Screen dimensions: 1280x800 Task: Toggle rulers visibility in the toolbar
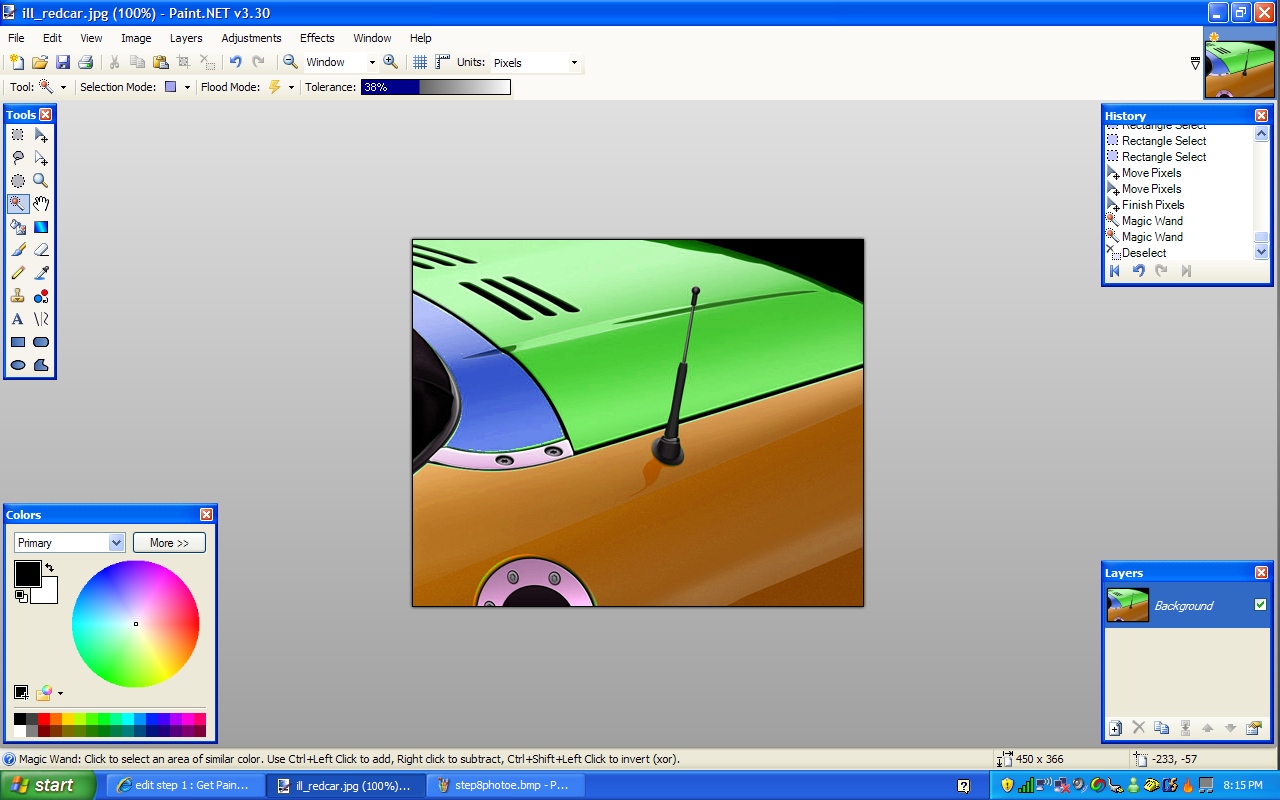440,62
